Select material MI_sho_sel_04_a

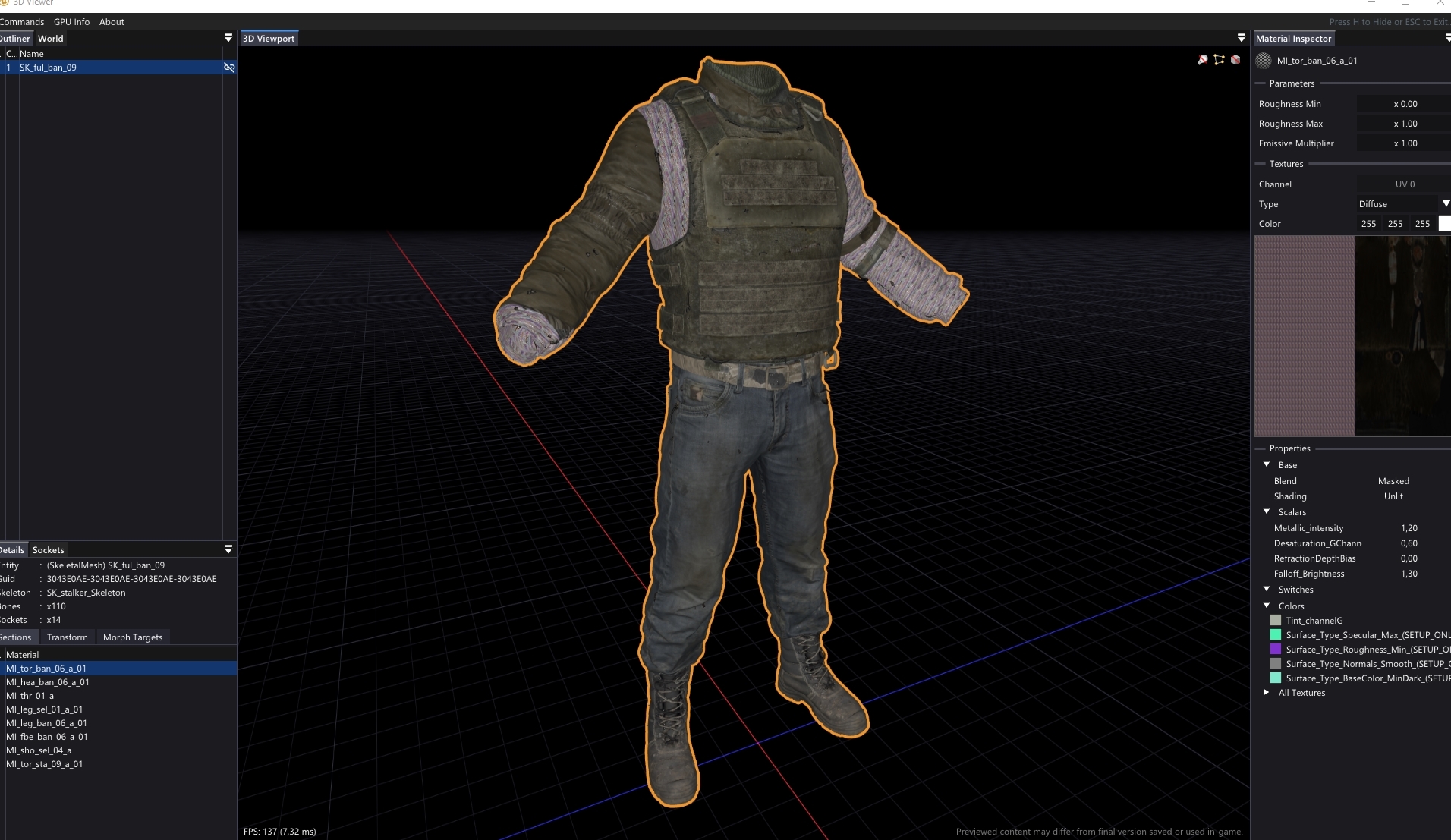[x=118, y=750]
